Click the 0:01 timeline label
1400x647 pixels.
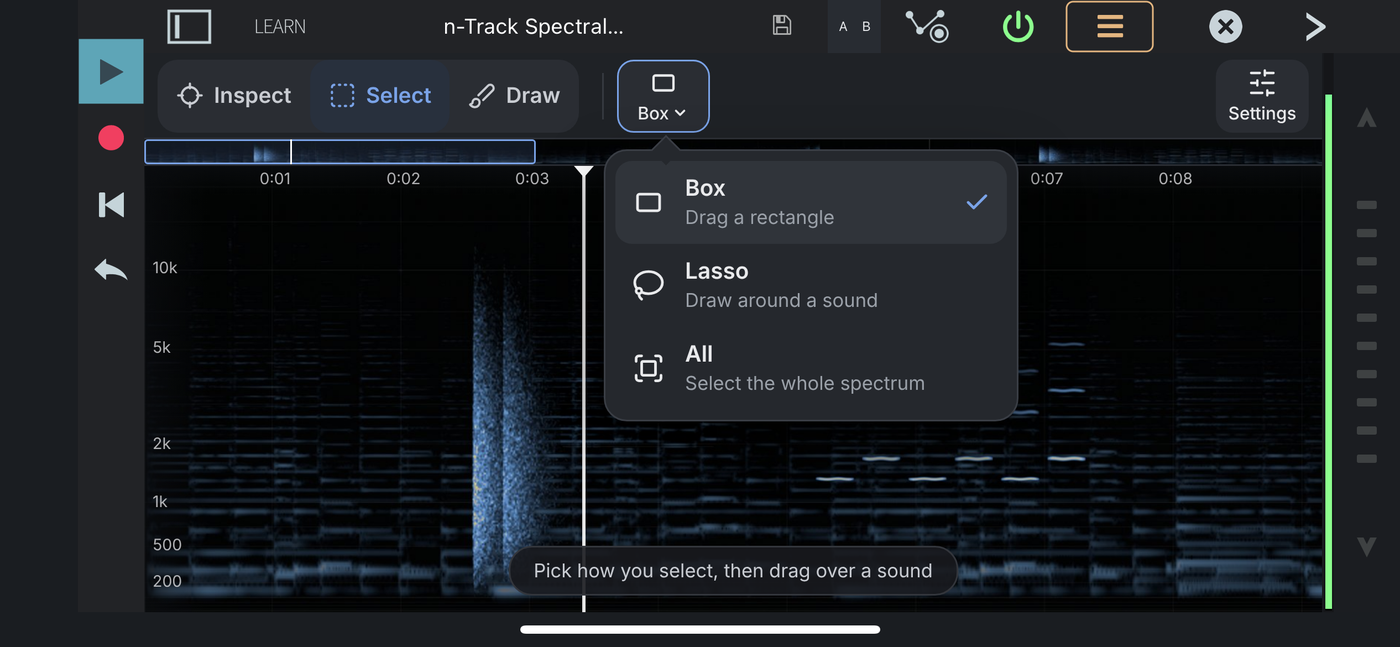[x=275, y=179]
